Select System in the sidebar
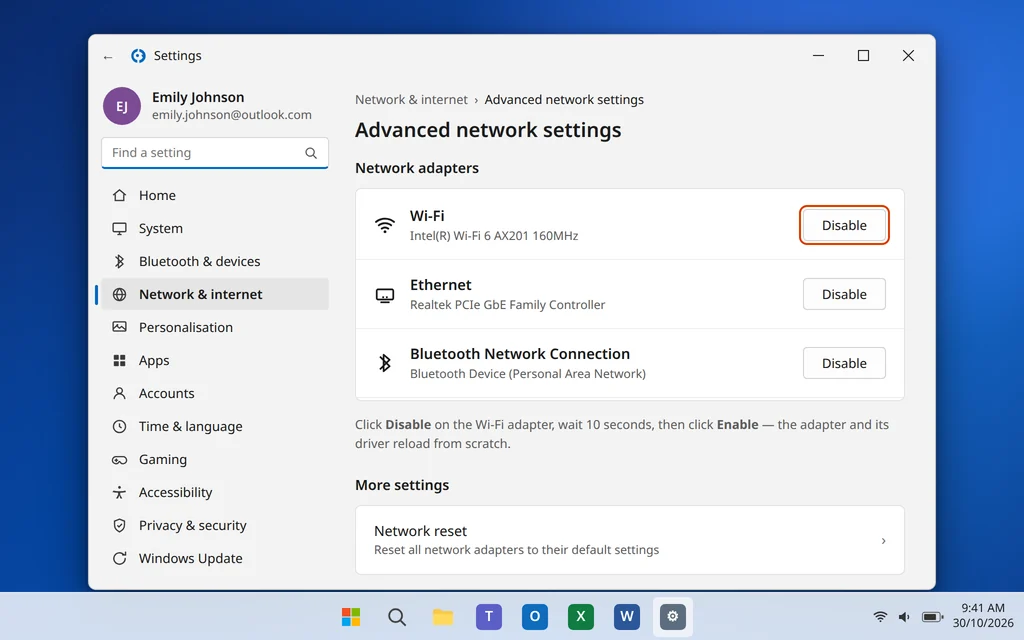 coord(213,229)
